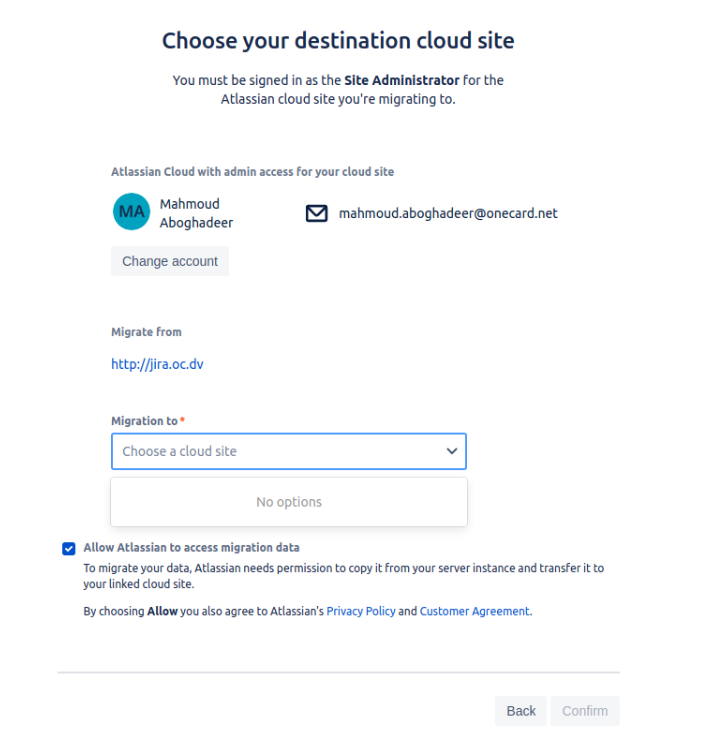
Task: Open the Customer Agreement link
Action: click(474, 611)
